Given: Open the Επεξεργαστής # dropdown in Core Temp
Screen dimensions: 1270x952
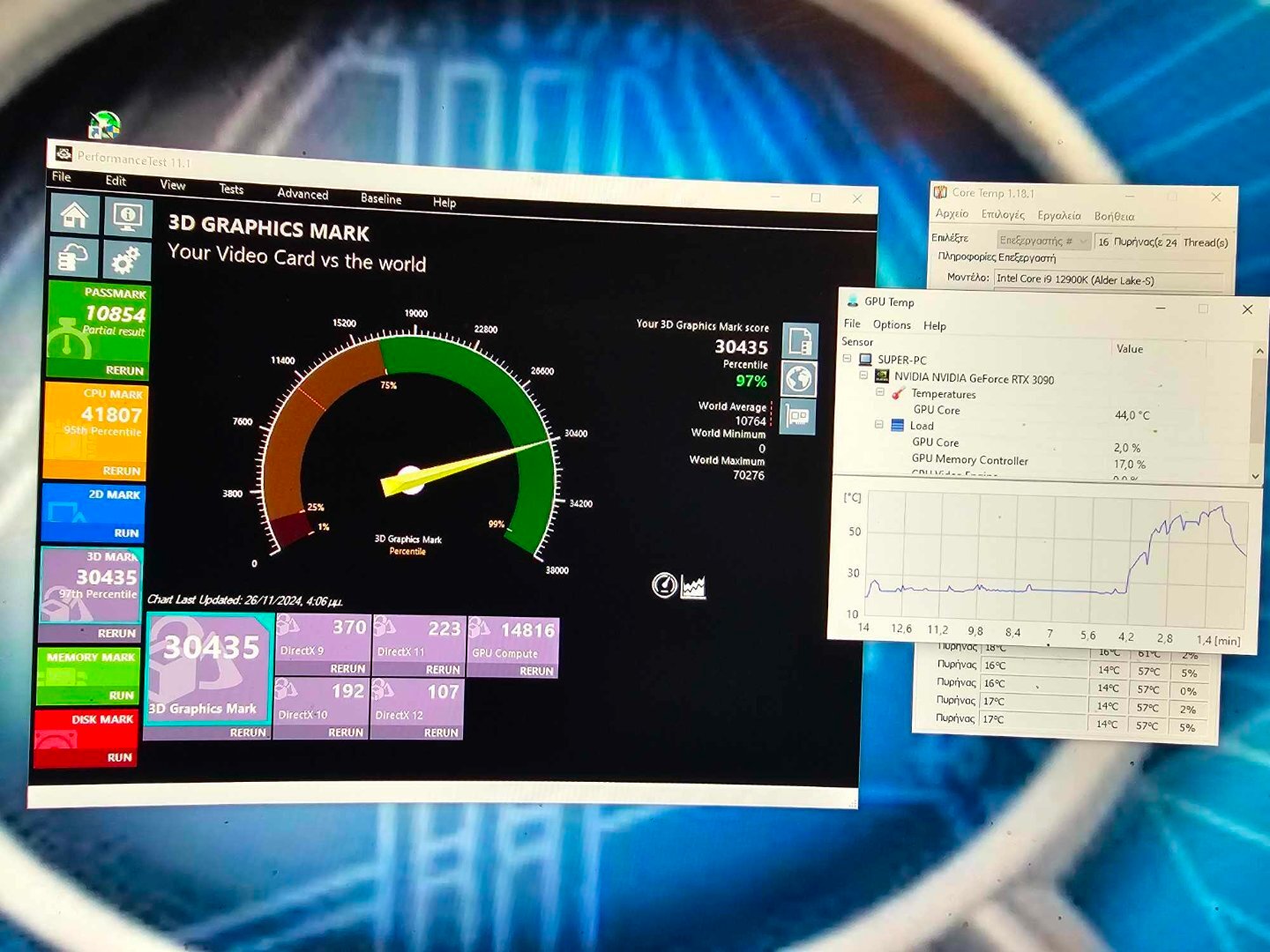Looking at the screenshot, I should [1043, 241].
